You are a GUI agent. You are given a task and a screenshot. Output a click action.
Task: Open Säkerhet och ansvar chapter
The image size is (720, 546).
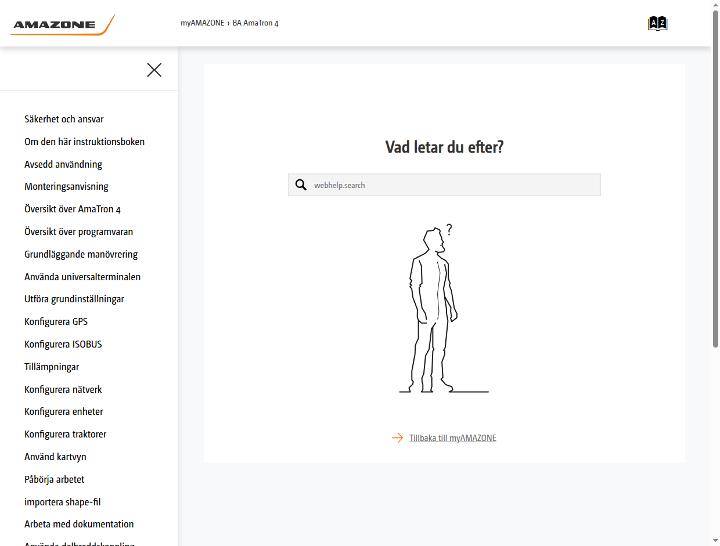click(x=64, y=119)
